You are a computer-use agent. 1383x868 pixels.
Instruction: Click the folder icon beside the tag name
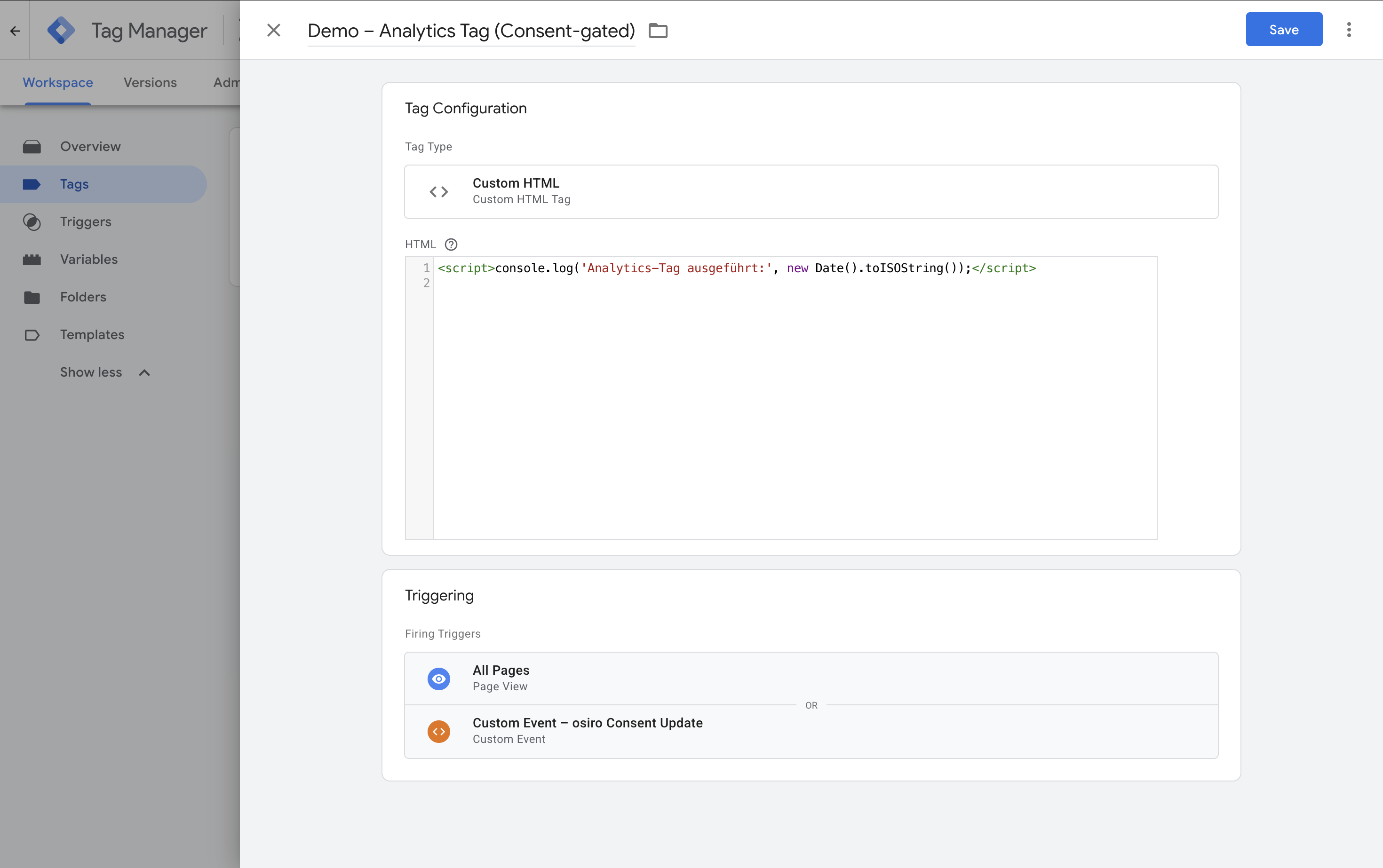pos(658,31)
